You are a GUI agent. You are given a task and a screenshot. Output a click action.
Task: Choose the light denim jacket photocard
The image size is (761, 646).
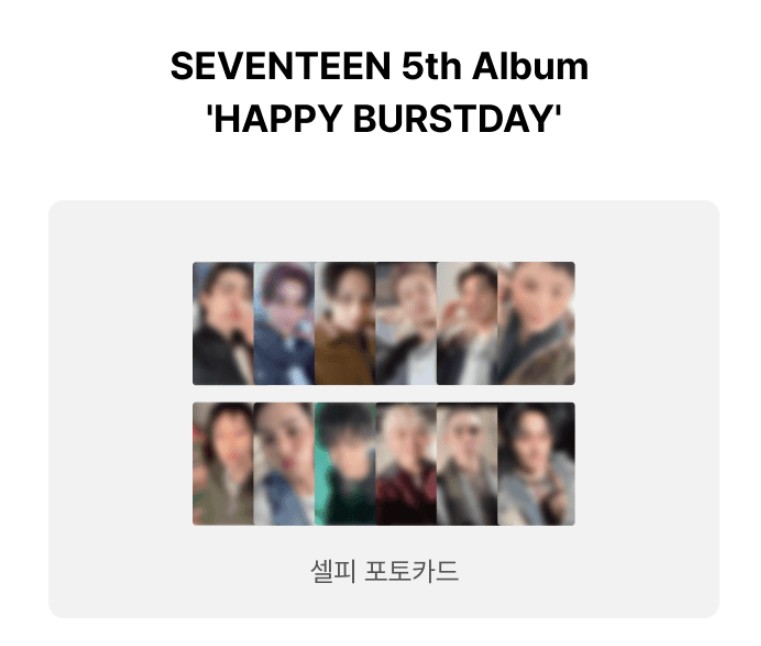[284, 464]
